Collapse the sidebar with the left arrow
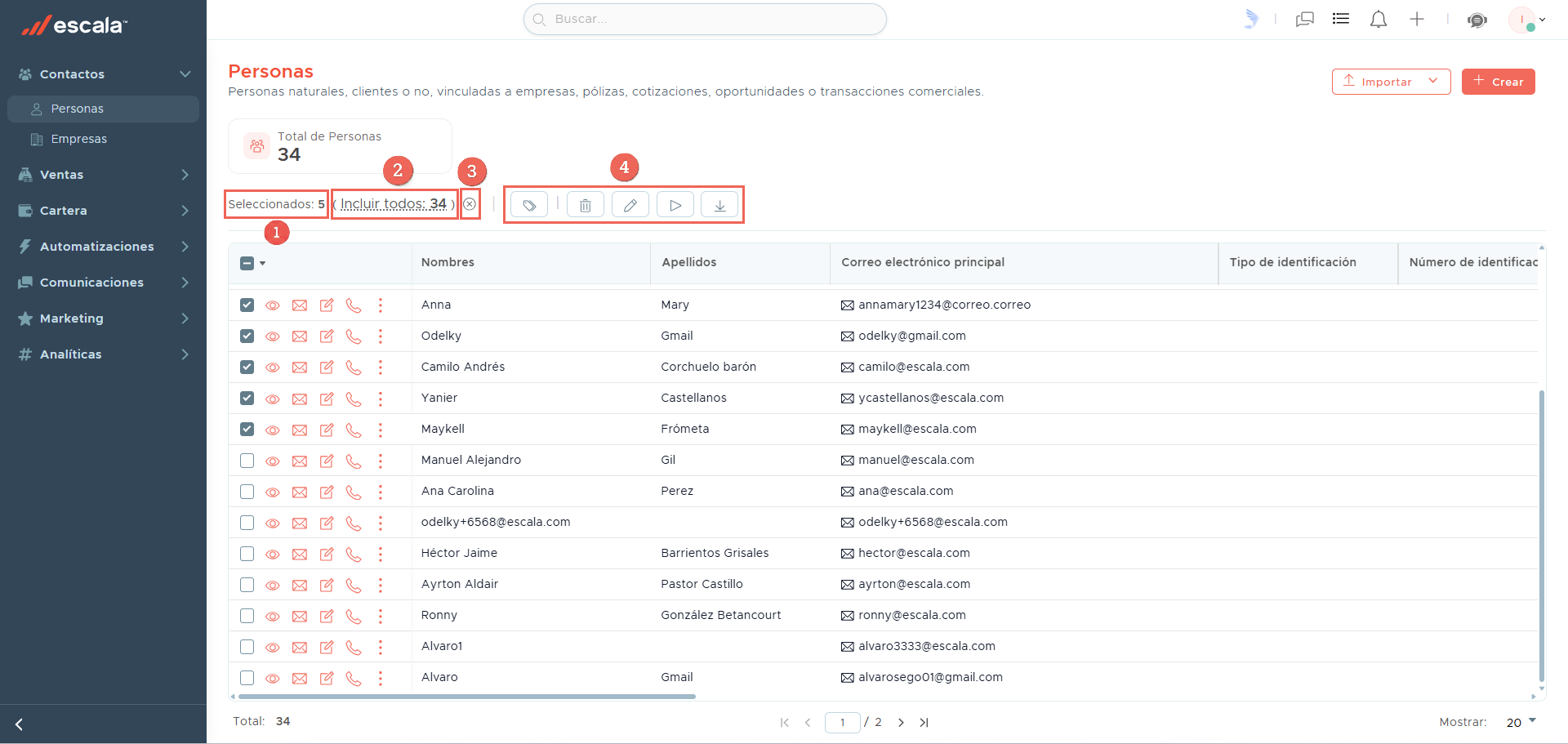 click(19, 724)
